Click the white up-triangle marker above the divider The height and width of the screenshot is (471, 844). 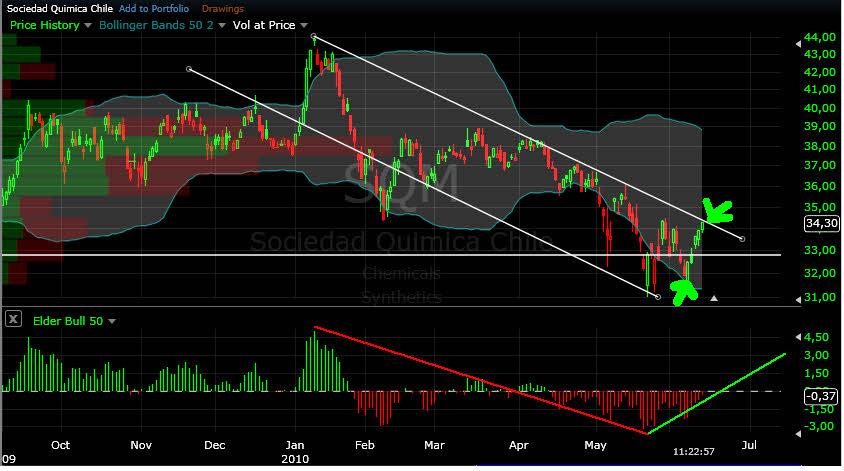pos(714,298)
